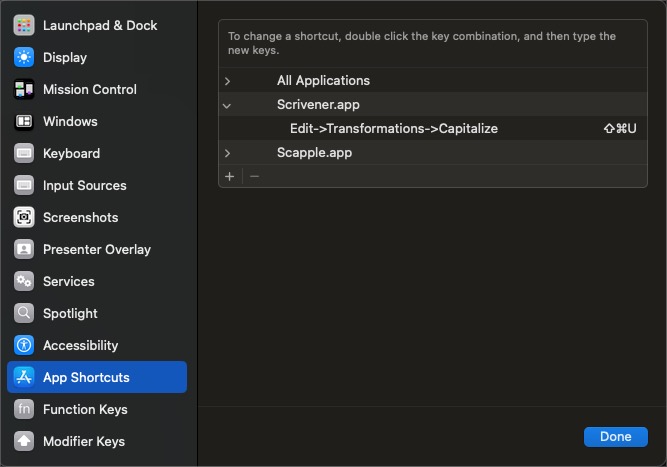This screenshot has width=667, height=467.
Task: Click the Services gears icon
Action: coord(24,282)
